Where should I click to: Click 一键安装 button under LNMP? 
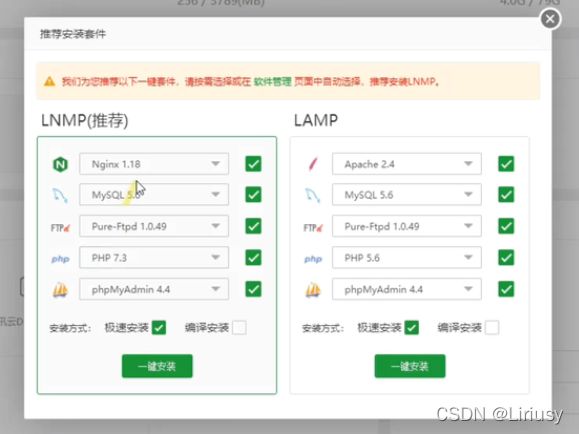(x=157, y=366)
